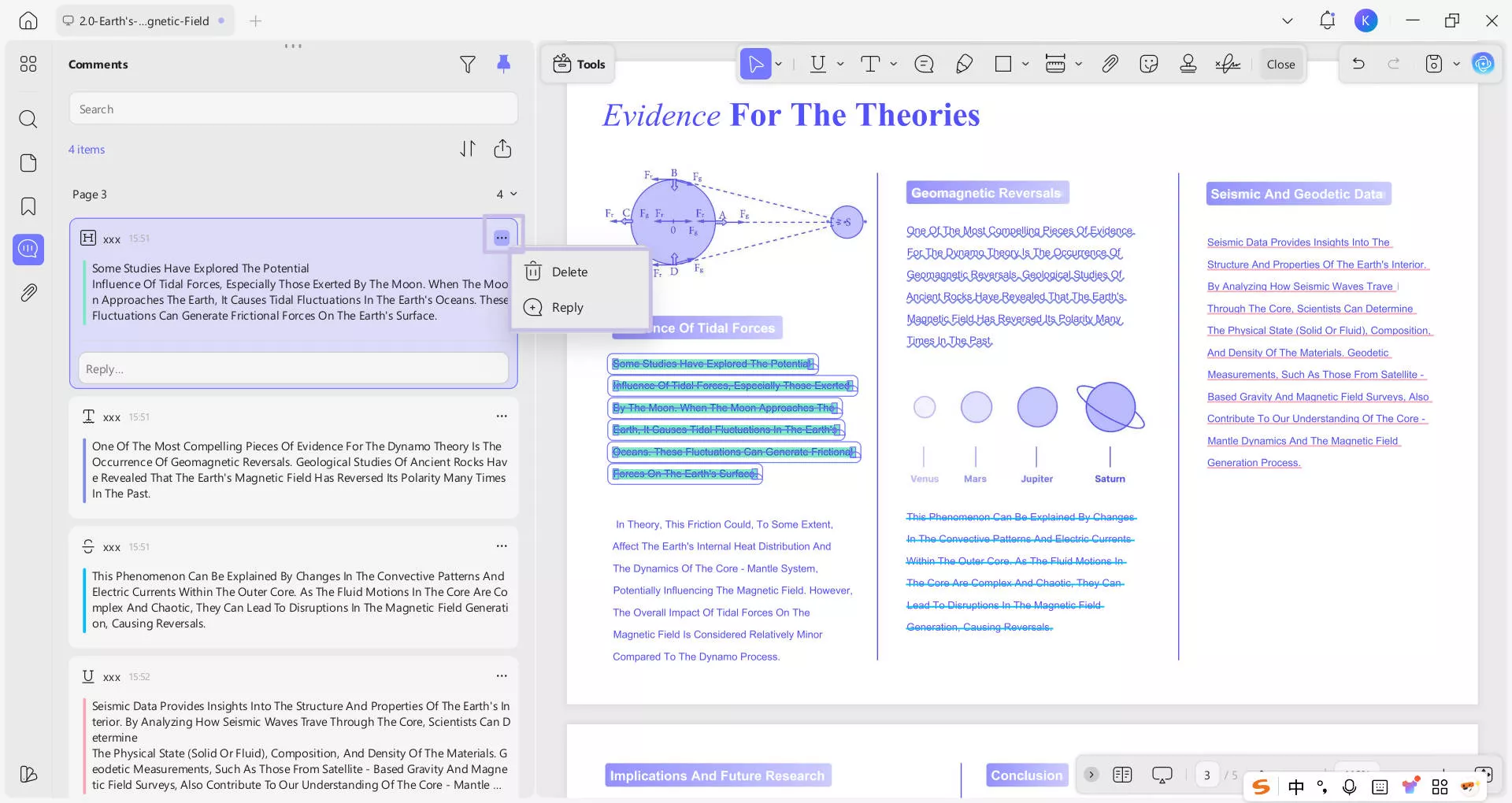Image resolution: width=1512 pixels, height=803 pixels.
Task: Click the save document icon
Action: click(x=1434, y=65)
